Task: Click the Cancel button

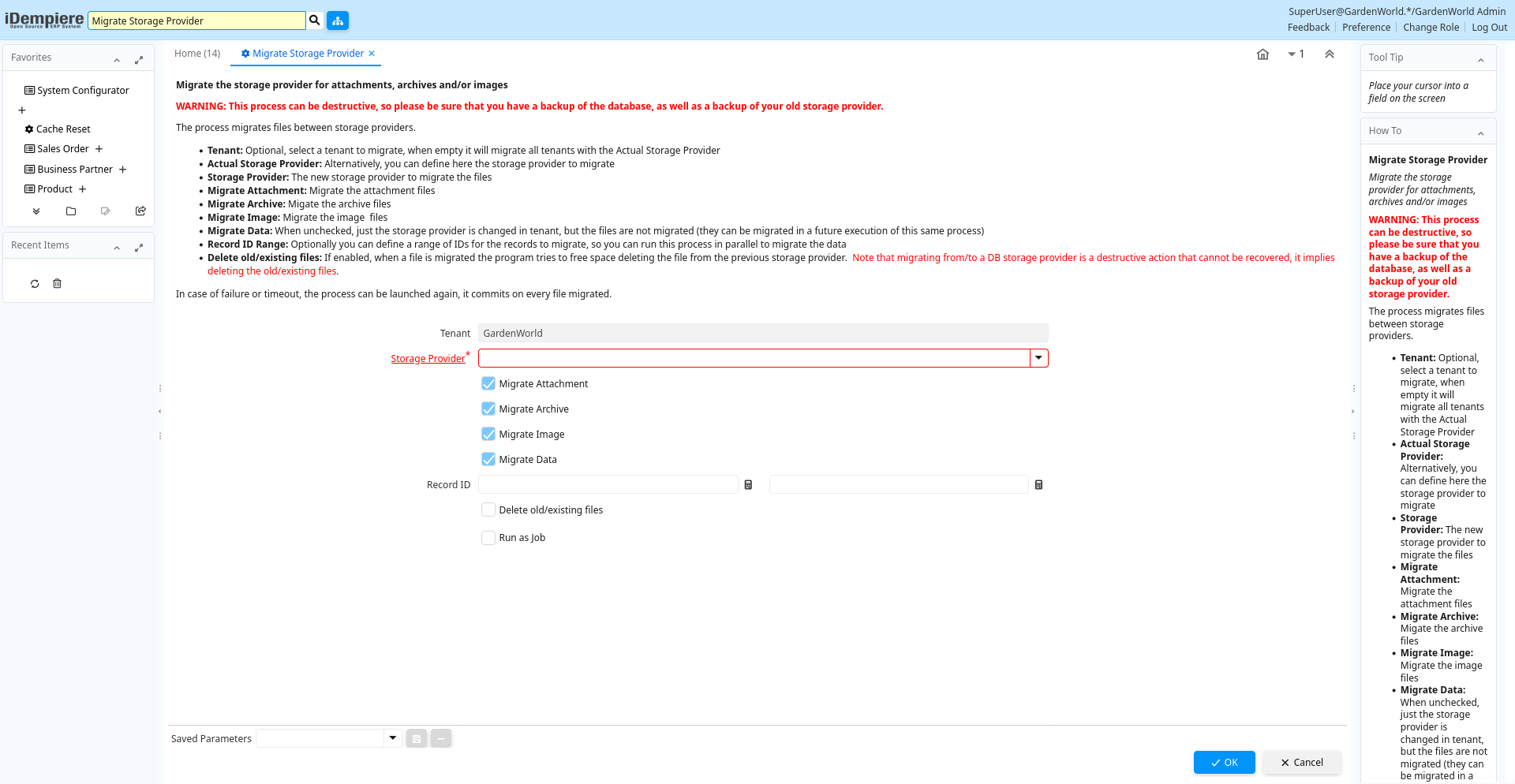Action: pyautogui.click(x=1302, y=762)
